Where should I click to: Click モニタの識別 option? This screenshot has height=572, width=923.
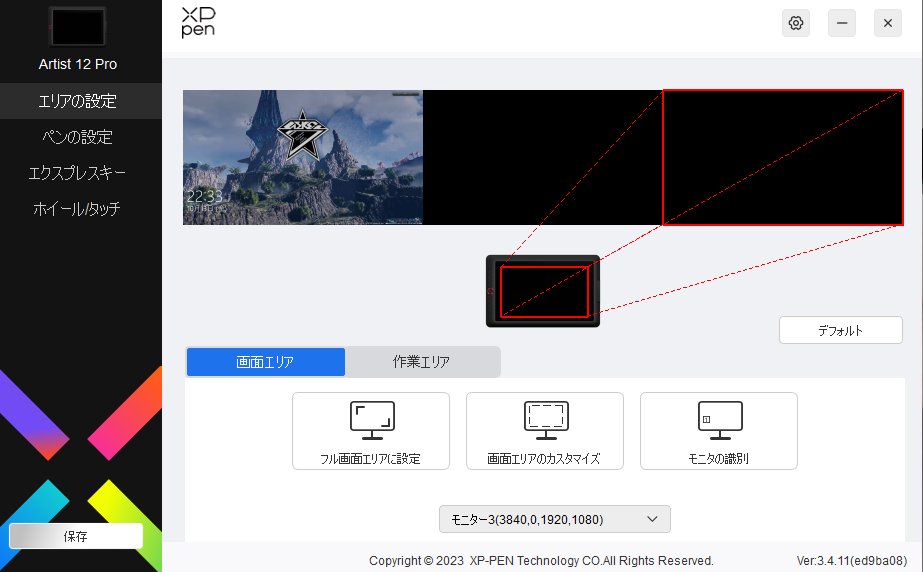(719, 431)
